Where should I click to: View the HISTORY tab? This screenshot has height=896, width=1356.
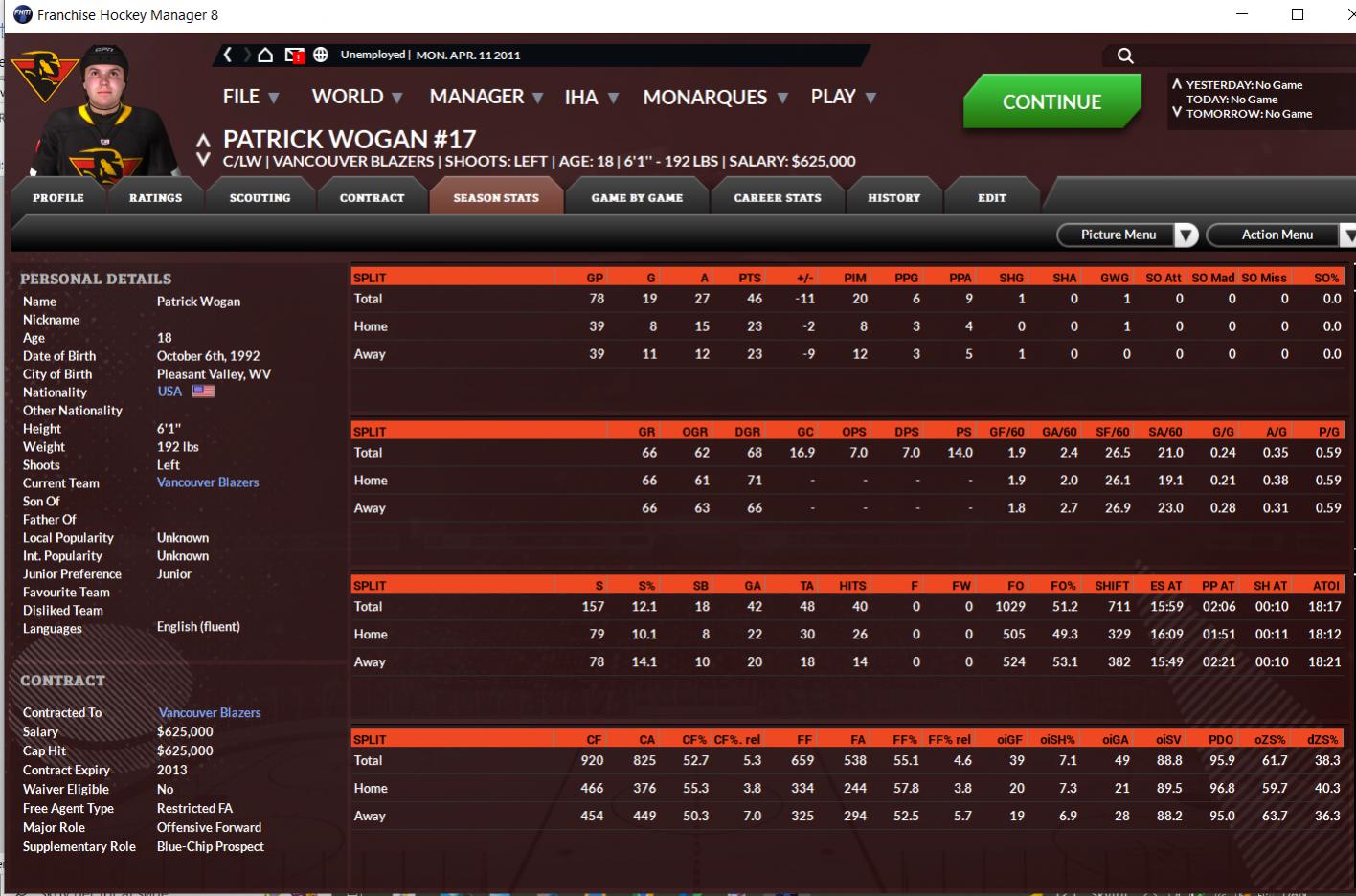click(x=893, y=198)
